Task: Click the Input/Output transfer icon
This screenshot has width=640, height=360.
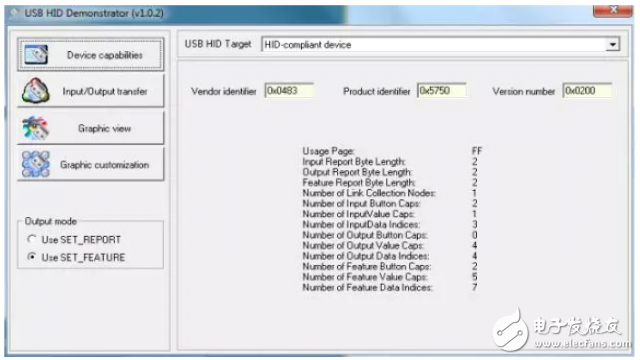Action: coord(36,91)
